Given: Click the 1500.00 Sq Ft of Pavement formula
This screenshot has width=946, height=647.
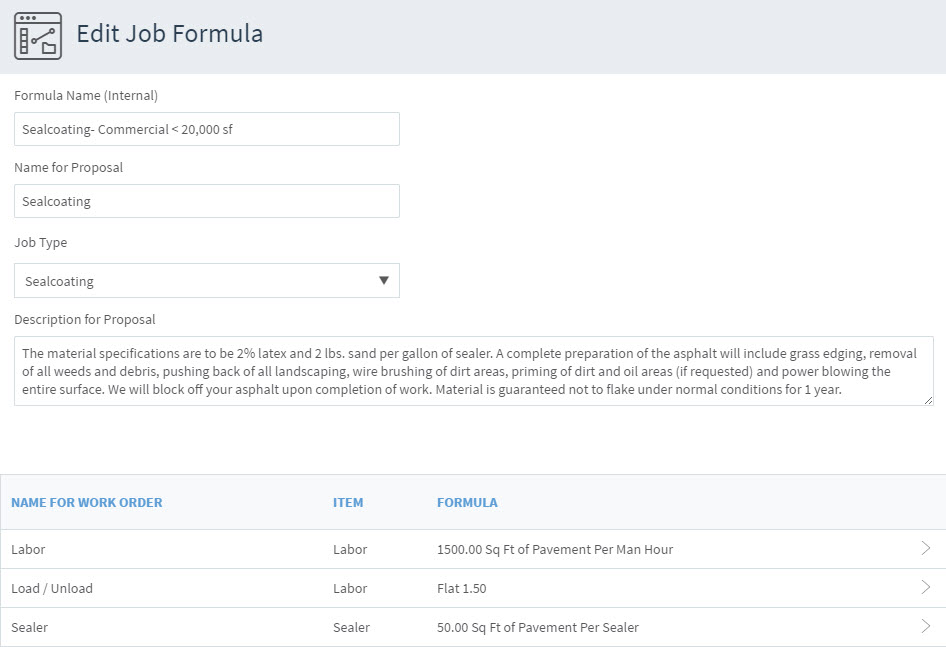Looking at the screenshot, I should (555, 549).
